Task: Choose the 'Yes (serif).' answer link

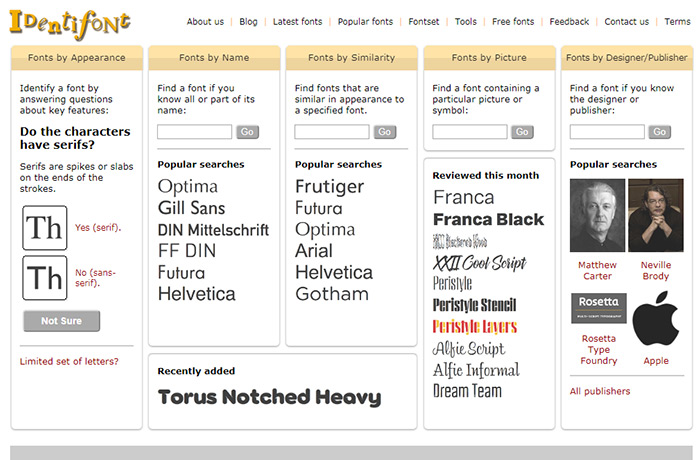Action: click(98, 227)
